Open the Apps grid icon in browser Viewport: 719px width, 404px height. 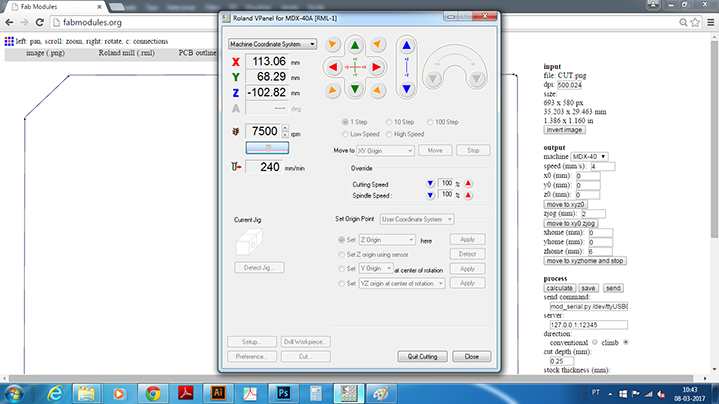point(9,41)
